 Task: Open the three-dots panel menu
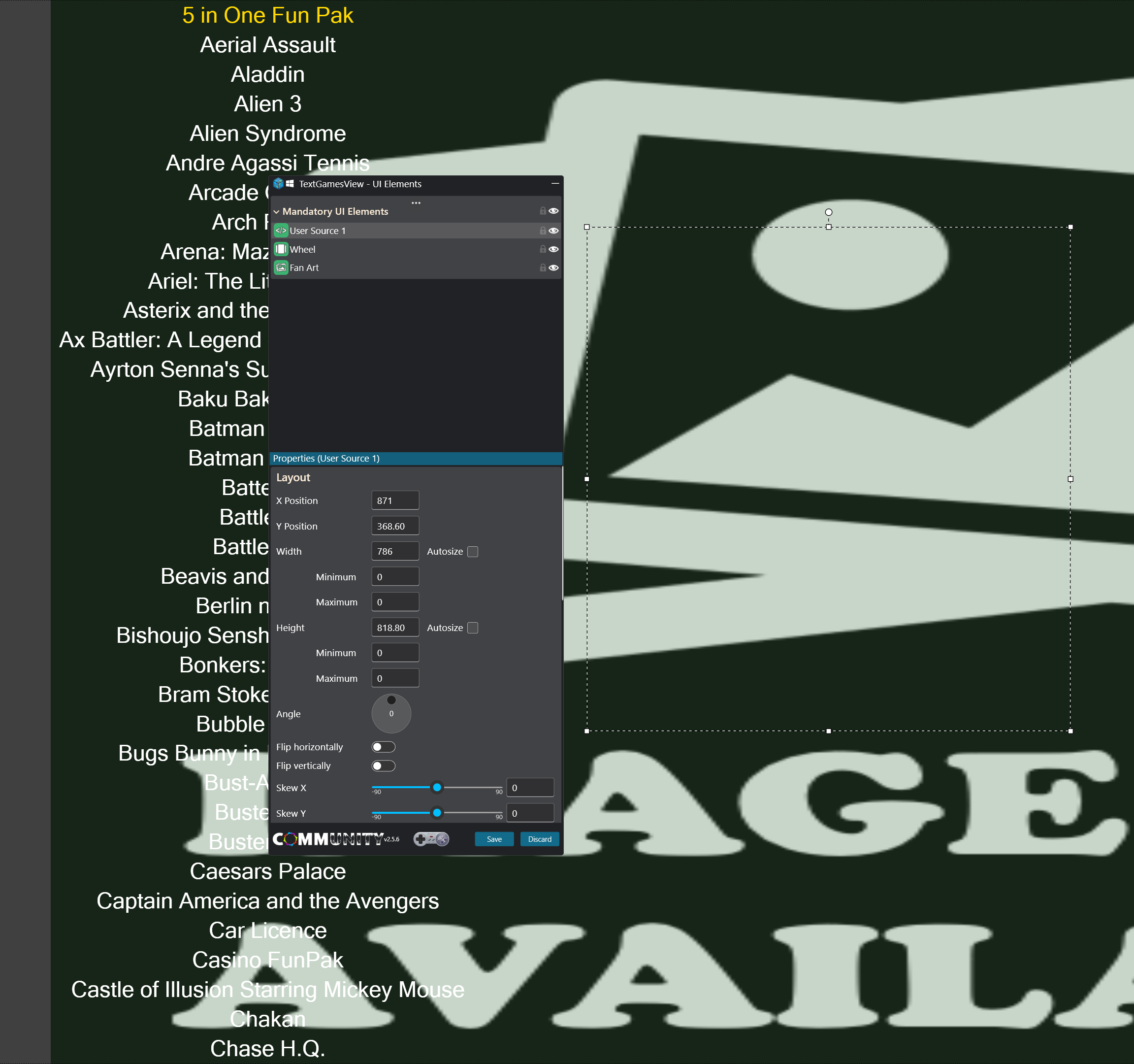click(x=416, y=202)
